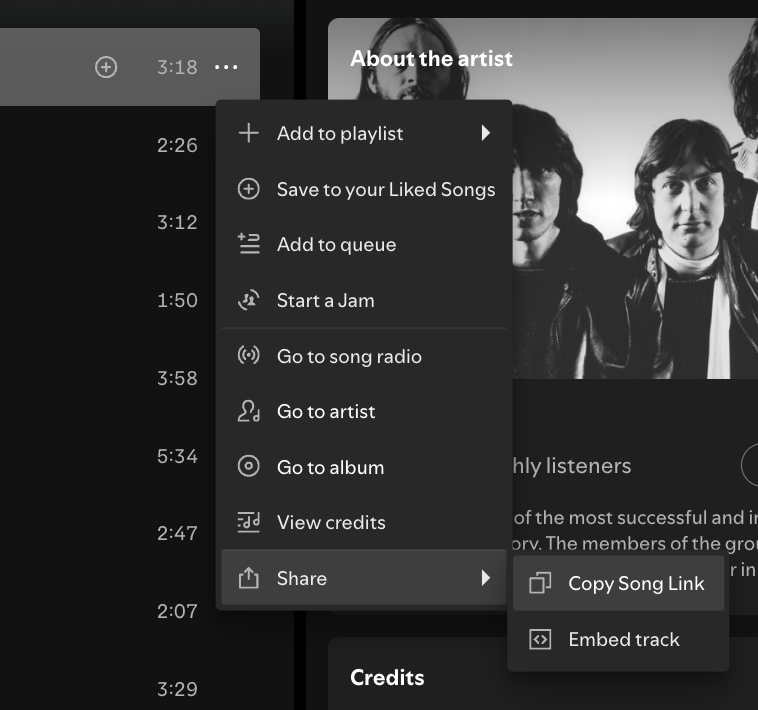Screen dimensions: 758x710
Task: Click the plus icon for Add to playlist
Action: tap(248, 133)
